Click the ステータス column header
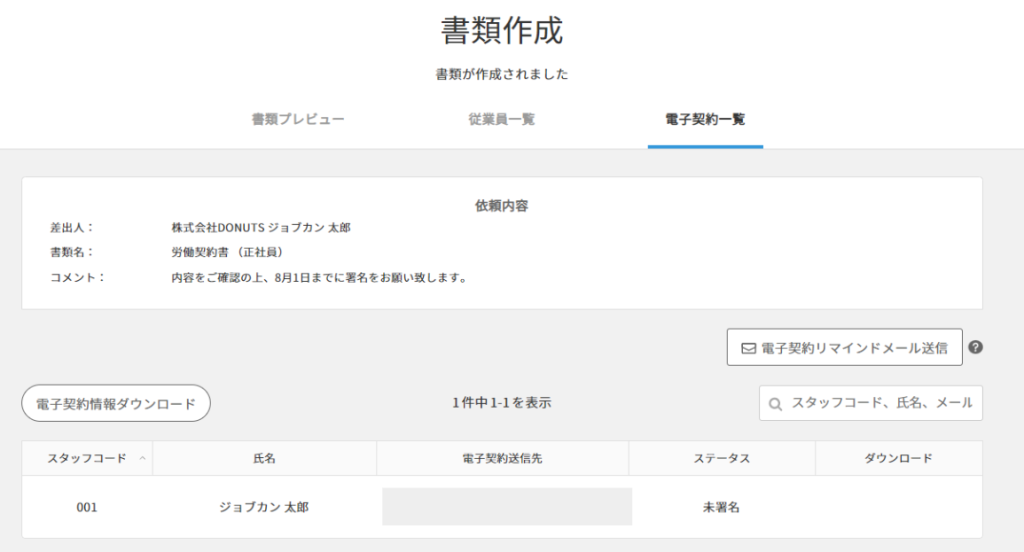Screen dimensions: 1024x552 pyautogui.click(x=722, y=459)
